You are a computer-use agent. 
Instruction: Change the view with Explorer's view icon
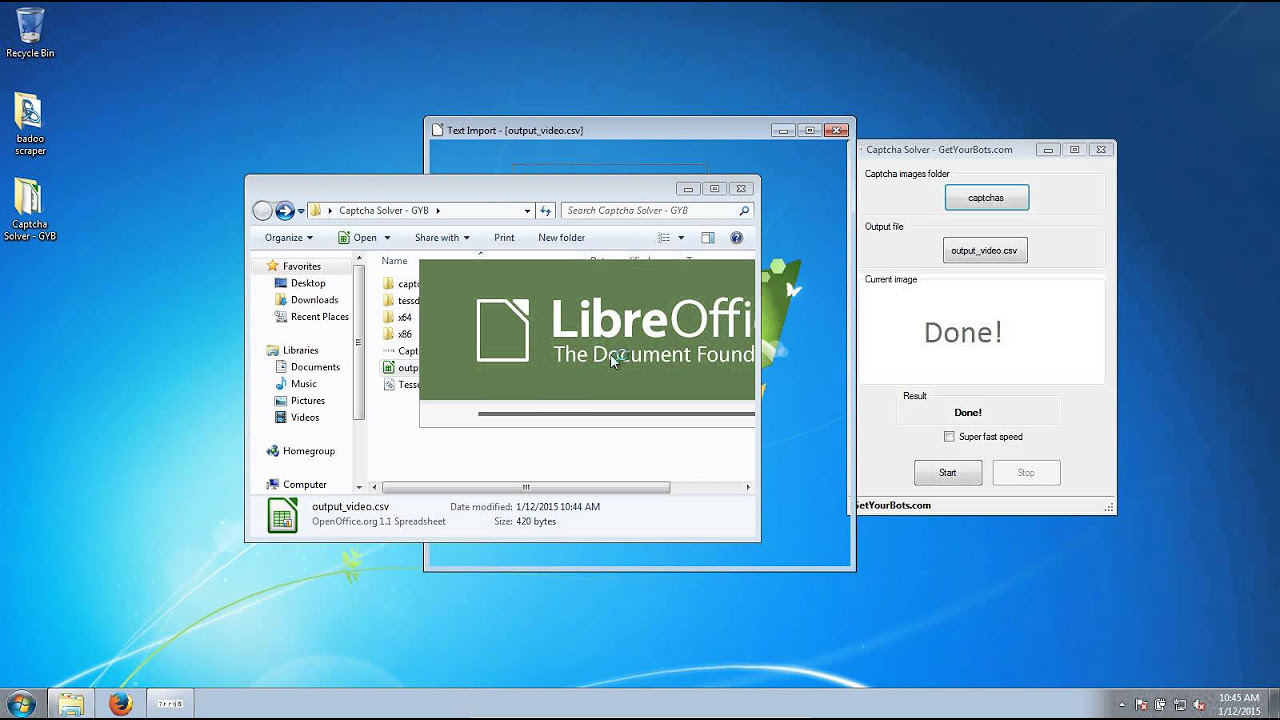[664, 238]
